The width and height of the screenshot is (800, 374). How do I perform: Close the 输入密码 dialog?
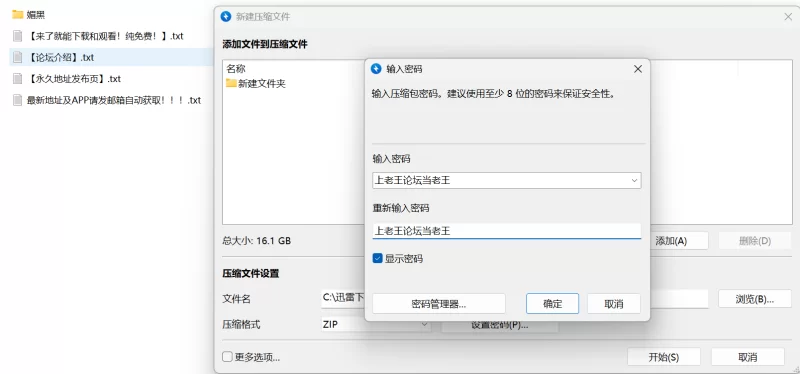pyautogui.click(x=637, y=69)
